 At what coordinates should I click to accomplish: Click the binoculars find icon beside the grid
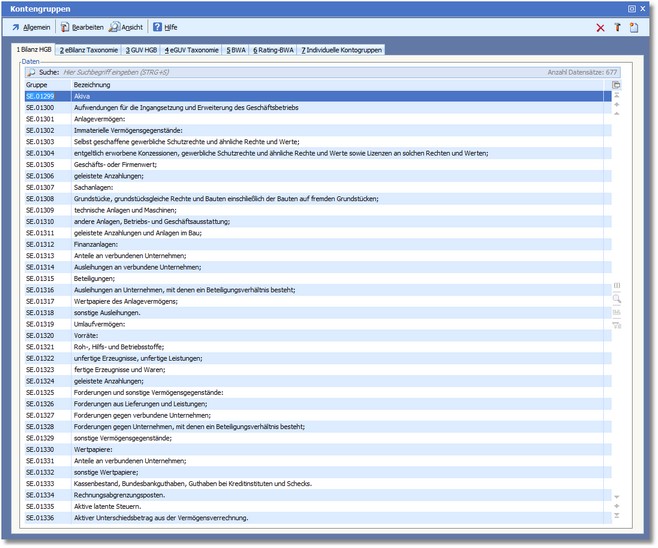[617, 311]
